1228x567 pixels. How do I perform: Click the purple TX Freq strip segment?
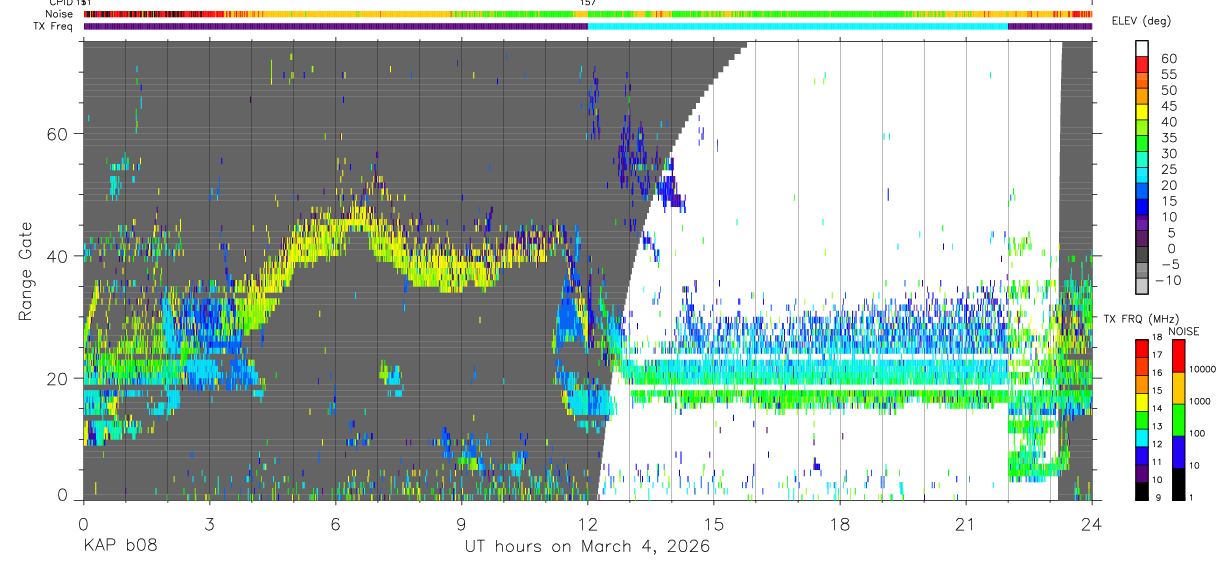pos(335,26)
